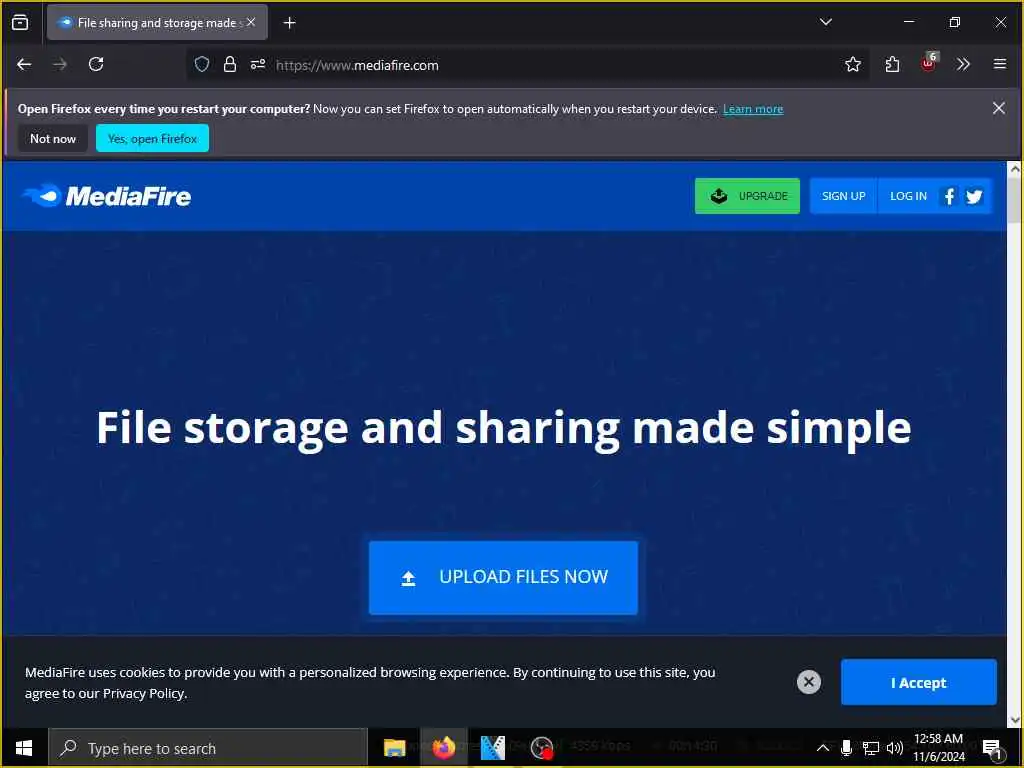Show more tools with the double chevron

(963, 64)
